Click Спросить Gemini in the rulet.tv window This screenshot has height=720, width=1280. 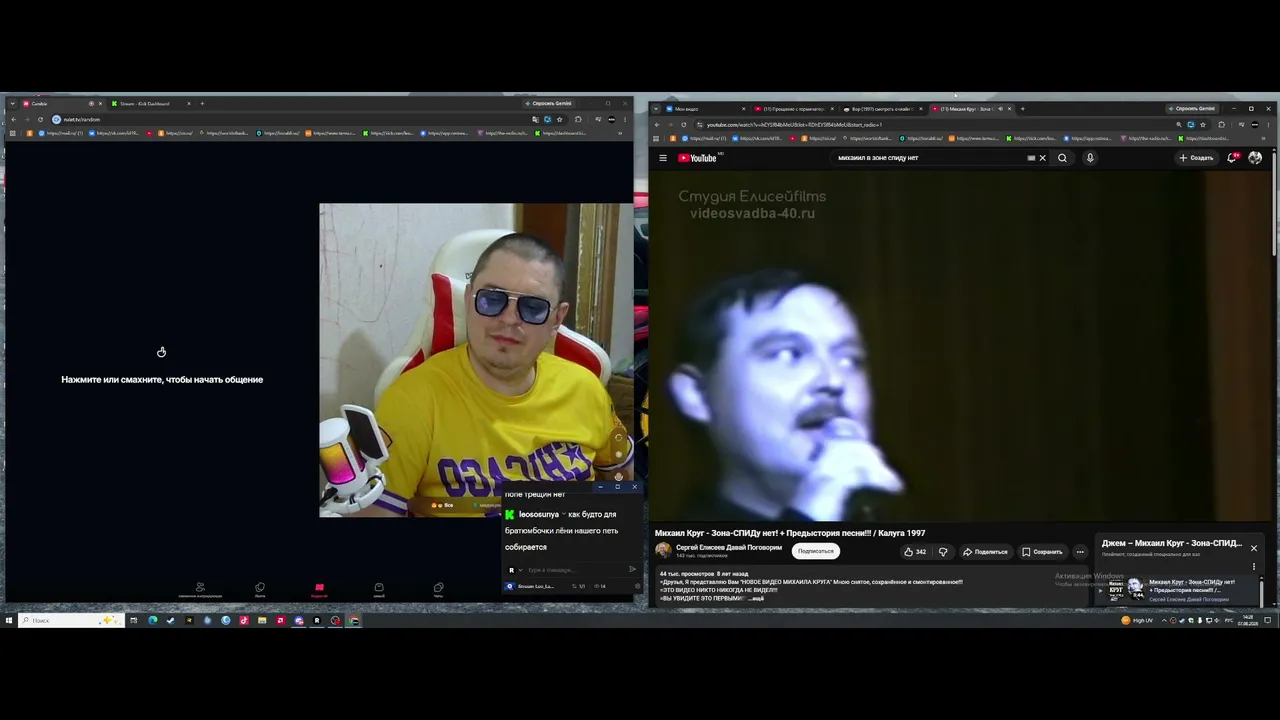[x=549, y=104]
